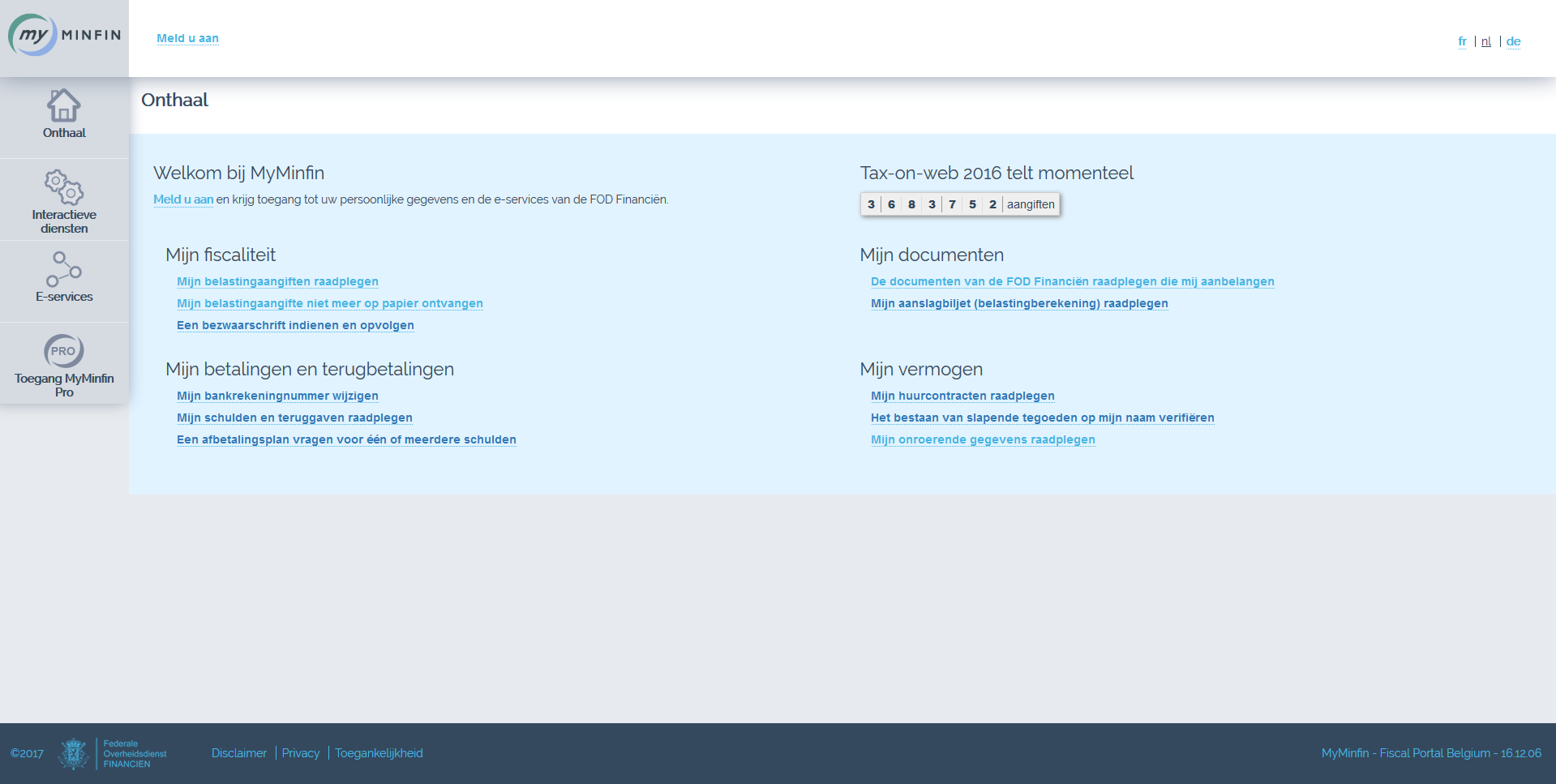Open Mijn aanslagbiljet (belastingberekening) raadplegen
Screen dimensions: 1556x784
pos(1019,303)
